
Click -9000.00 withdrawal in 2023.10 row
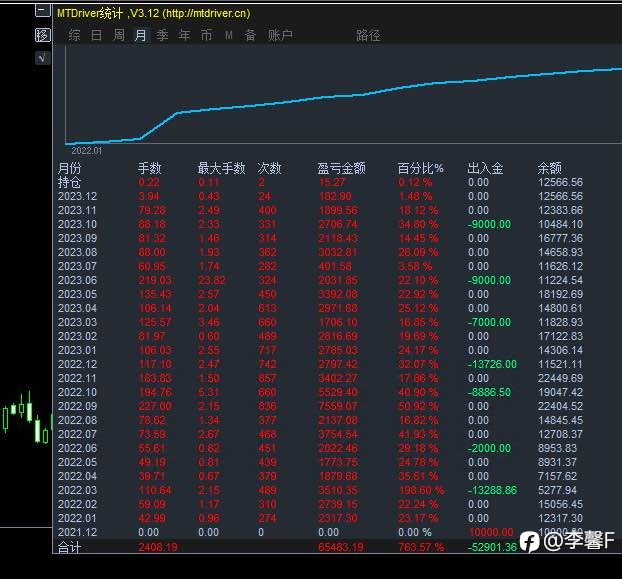pyautogui.click(x=489, y=224)
